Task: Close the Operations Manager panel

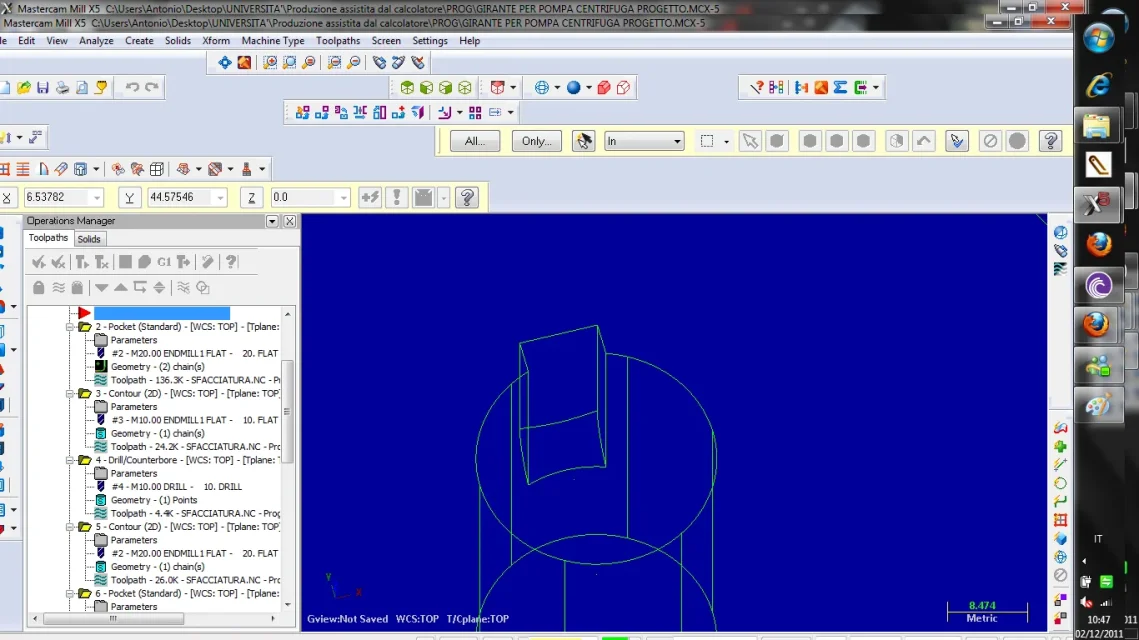Action: tap(289, 221)
